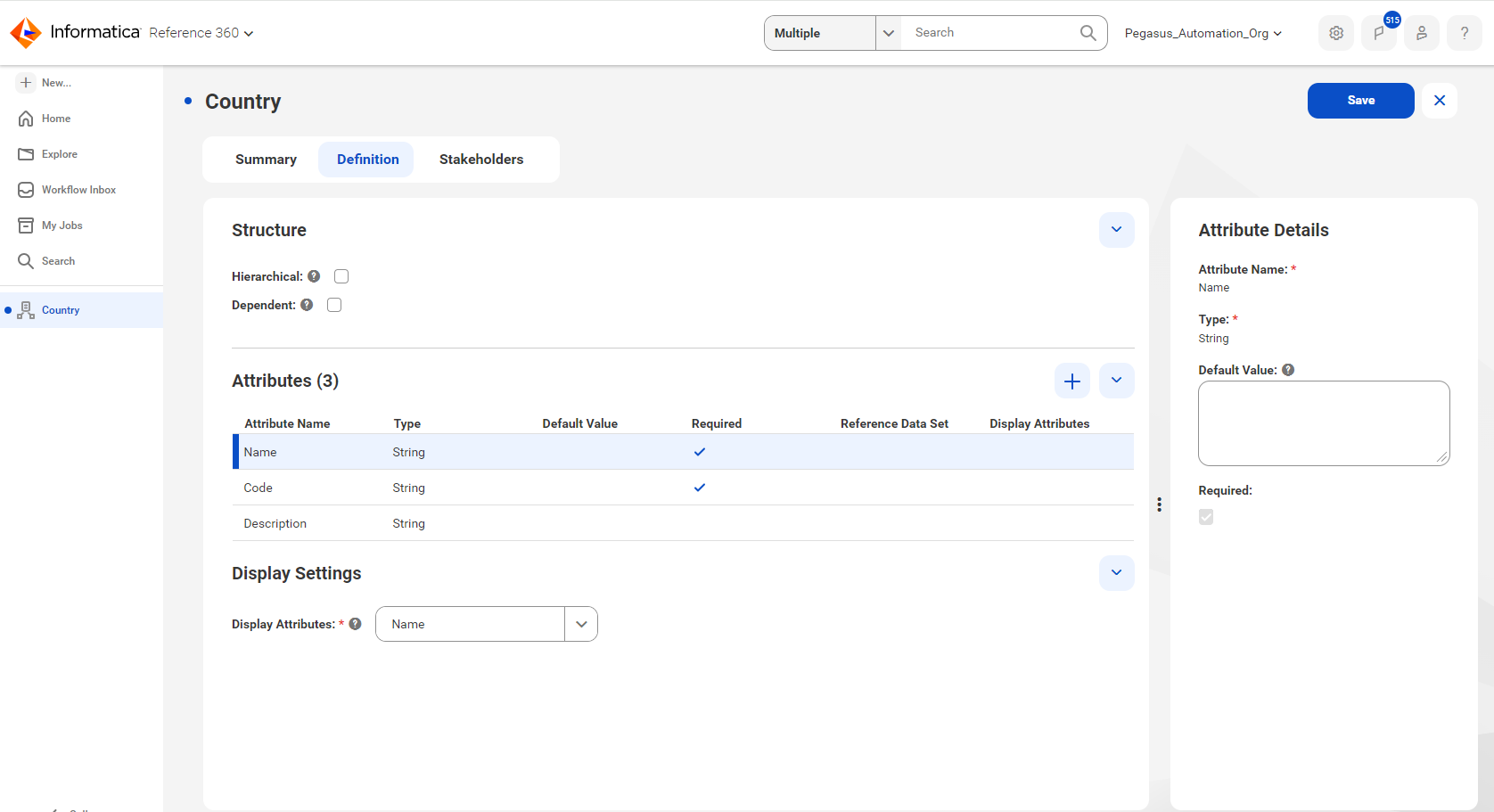Click the Informatica logo

point(75,33)
